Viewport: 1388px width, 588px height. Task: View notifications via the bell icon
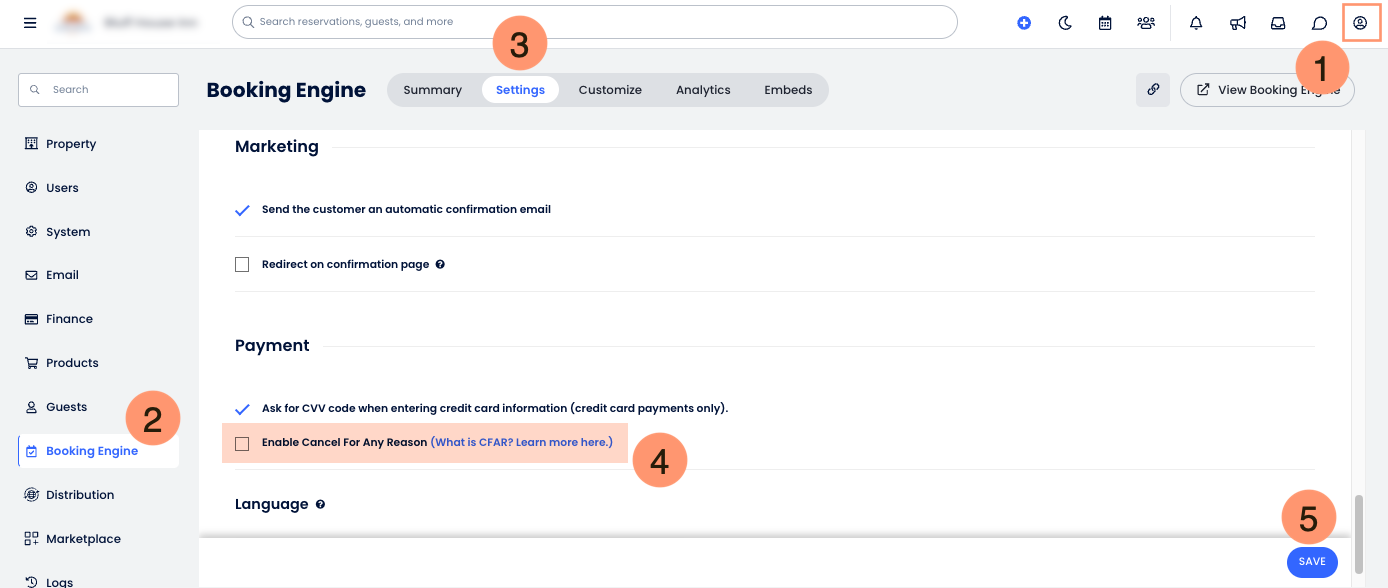[1196, 22]
